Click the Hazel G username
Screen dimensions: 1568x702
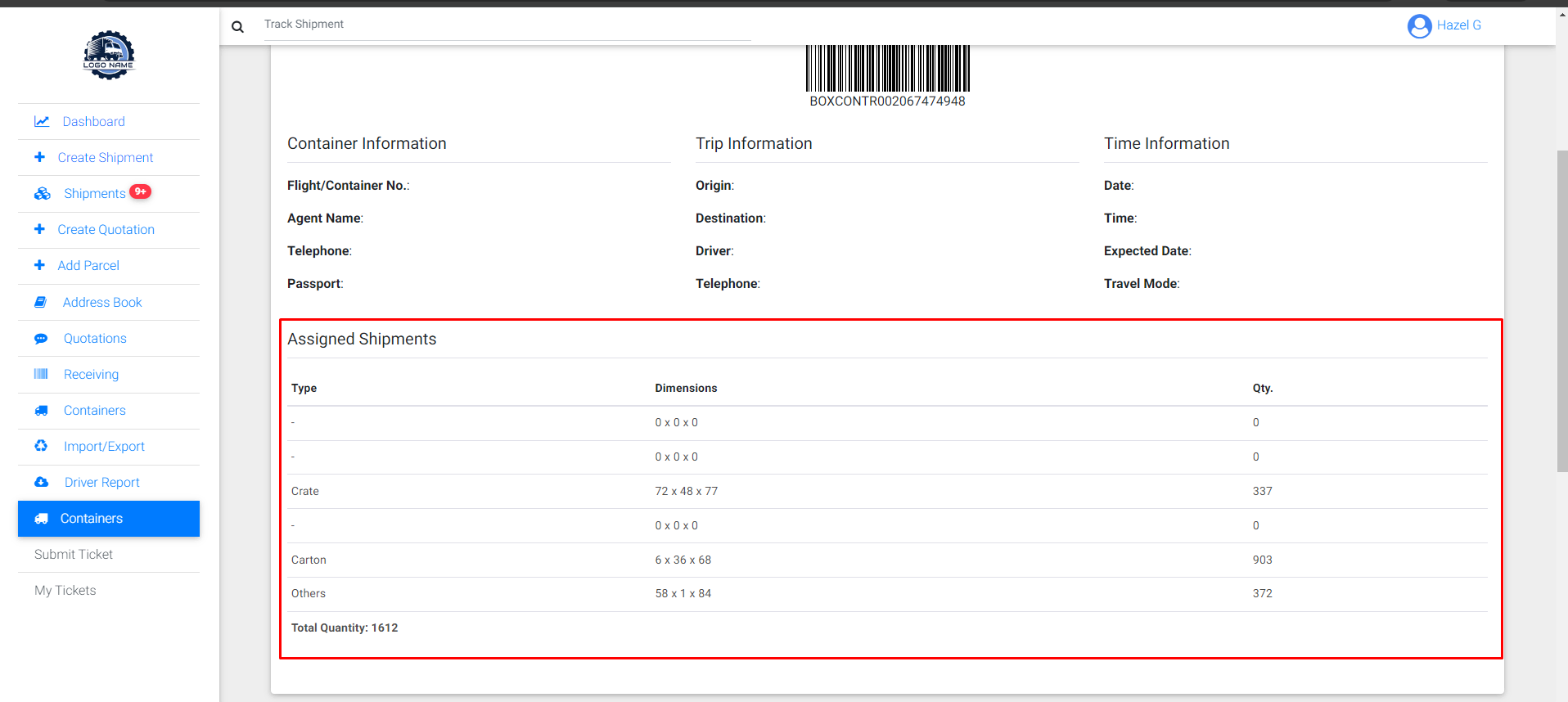tap(1458, 25)
